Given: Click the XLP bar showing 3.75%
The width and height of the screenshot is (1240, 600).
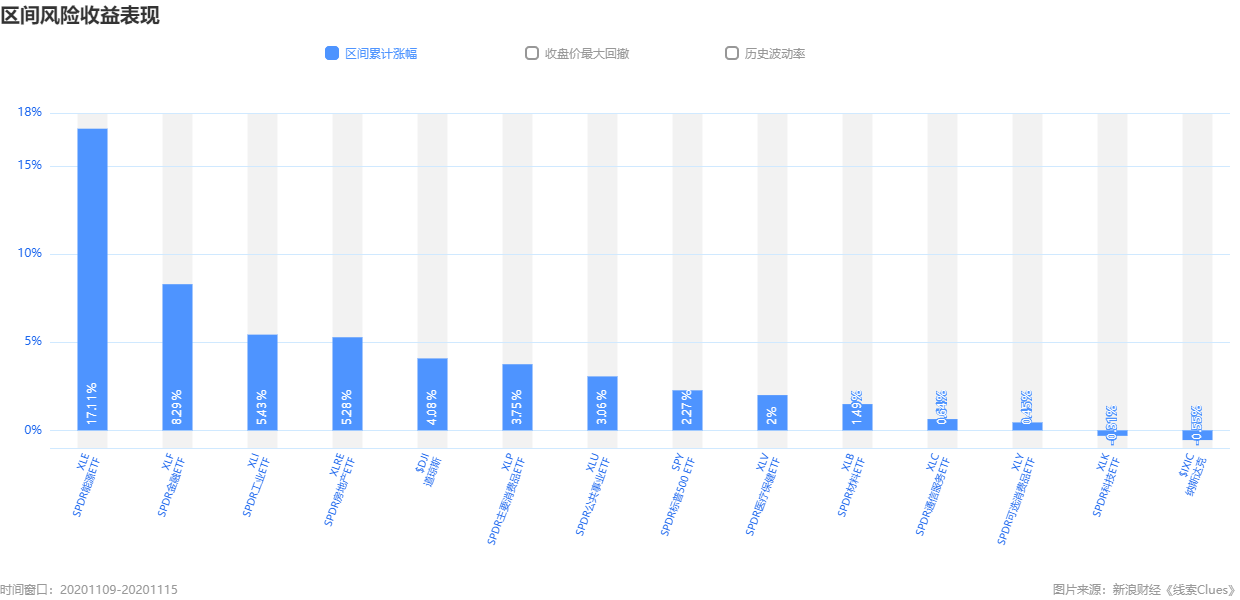Looking at the screenshot, I should 517,398.
